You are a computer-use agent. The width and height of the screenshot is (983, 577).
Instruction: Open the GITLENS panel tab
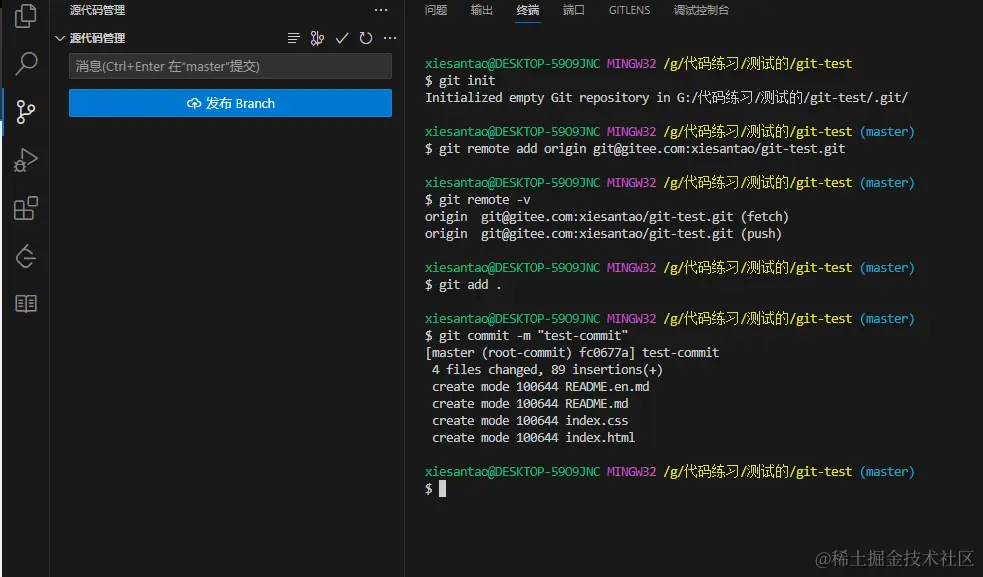click(629, 10)
